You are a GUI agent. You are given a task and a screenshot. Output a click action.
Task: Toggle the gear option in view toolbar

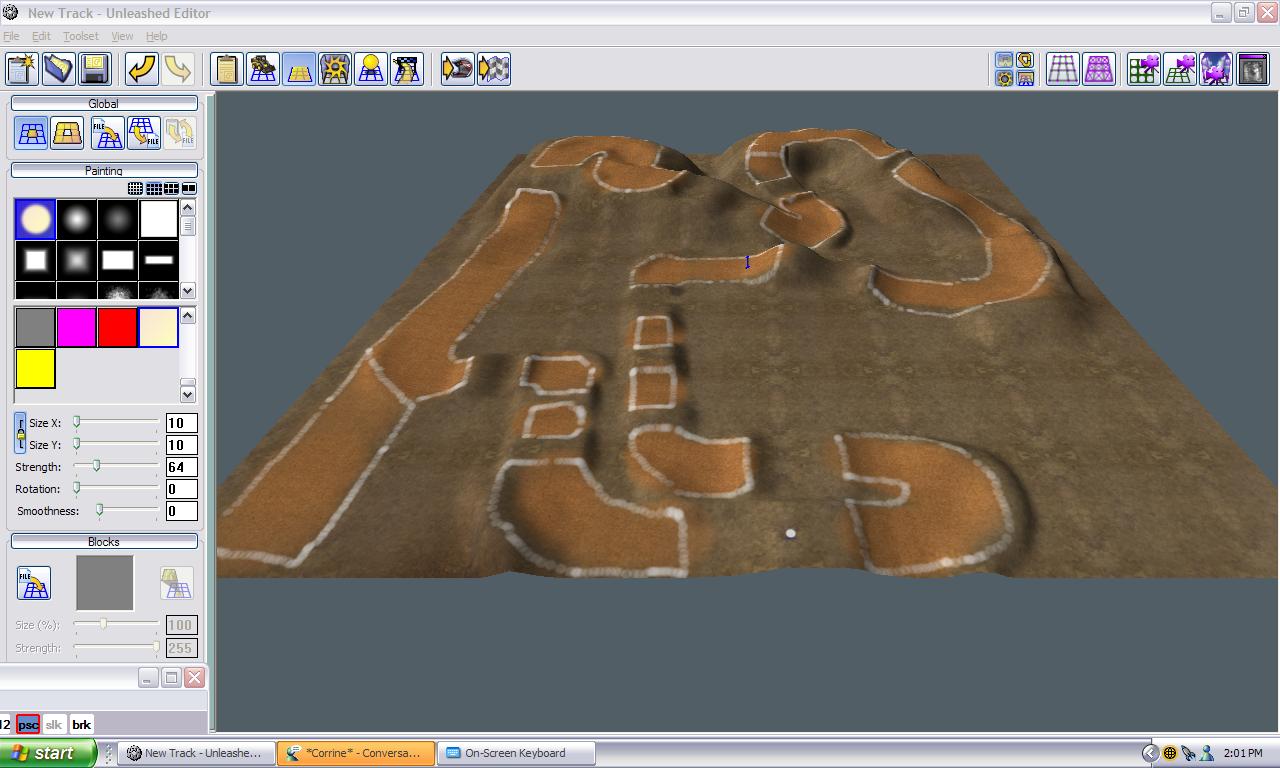click(1004, 79)
